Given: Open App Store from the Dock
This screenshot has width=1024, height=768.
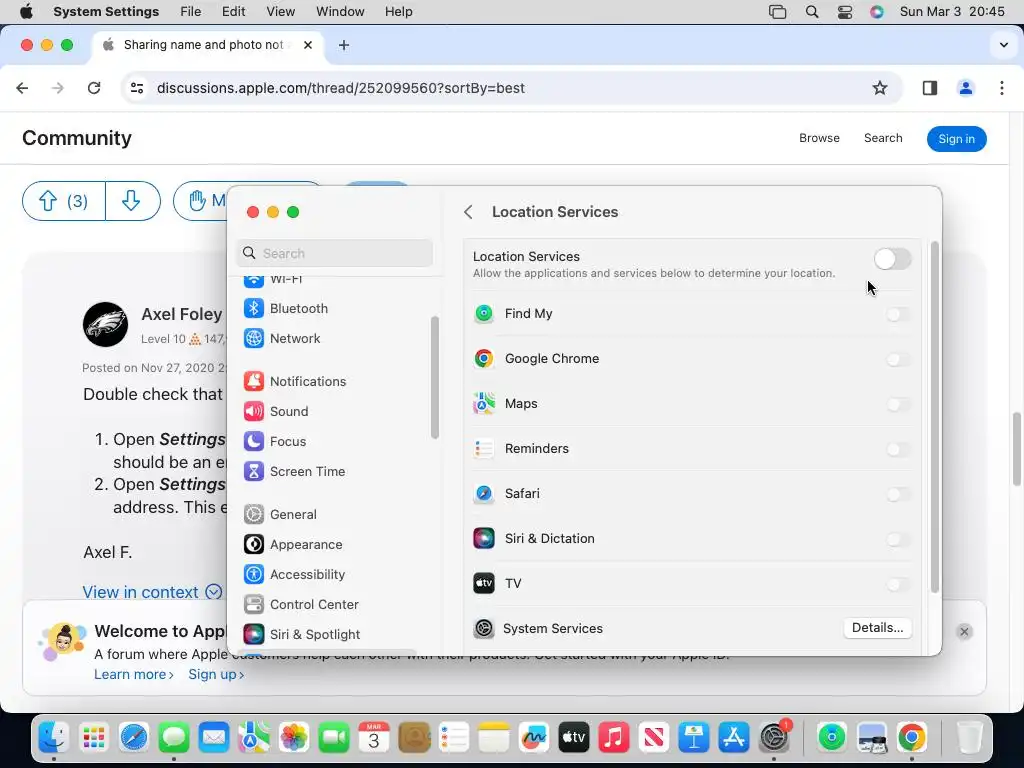Looking at the screenshot, I should click(733, 738).
